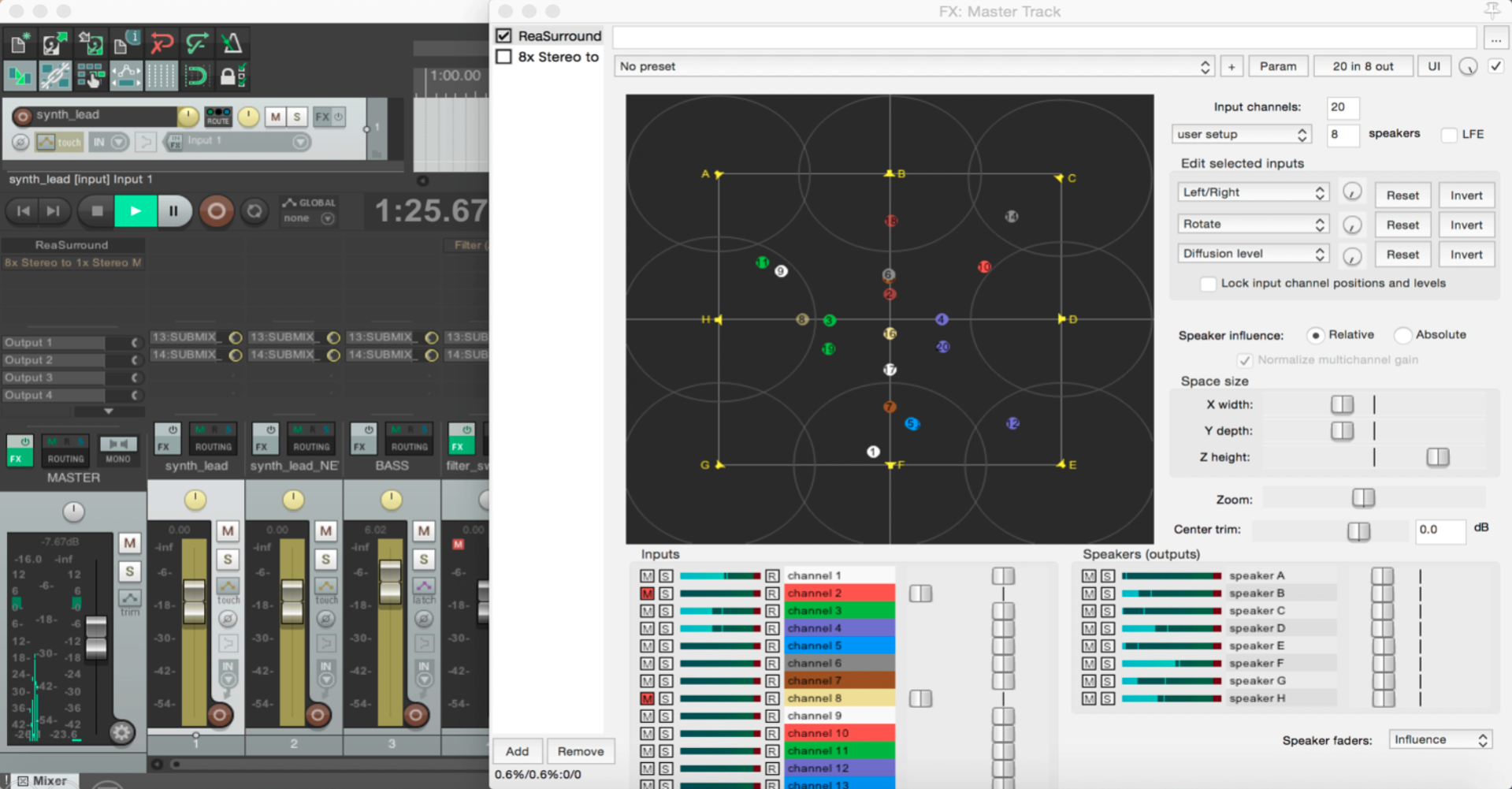Viewport: 1512px width, 789px height.
Task: Click the New project toolbar icon
Action: click(19, 43)
